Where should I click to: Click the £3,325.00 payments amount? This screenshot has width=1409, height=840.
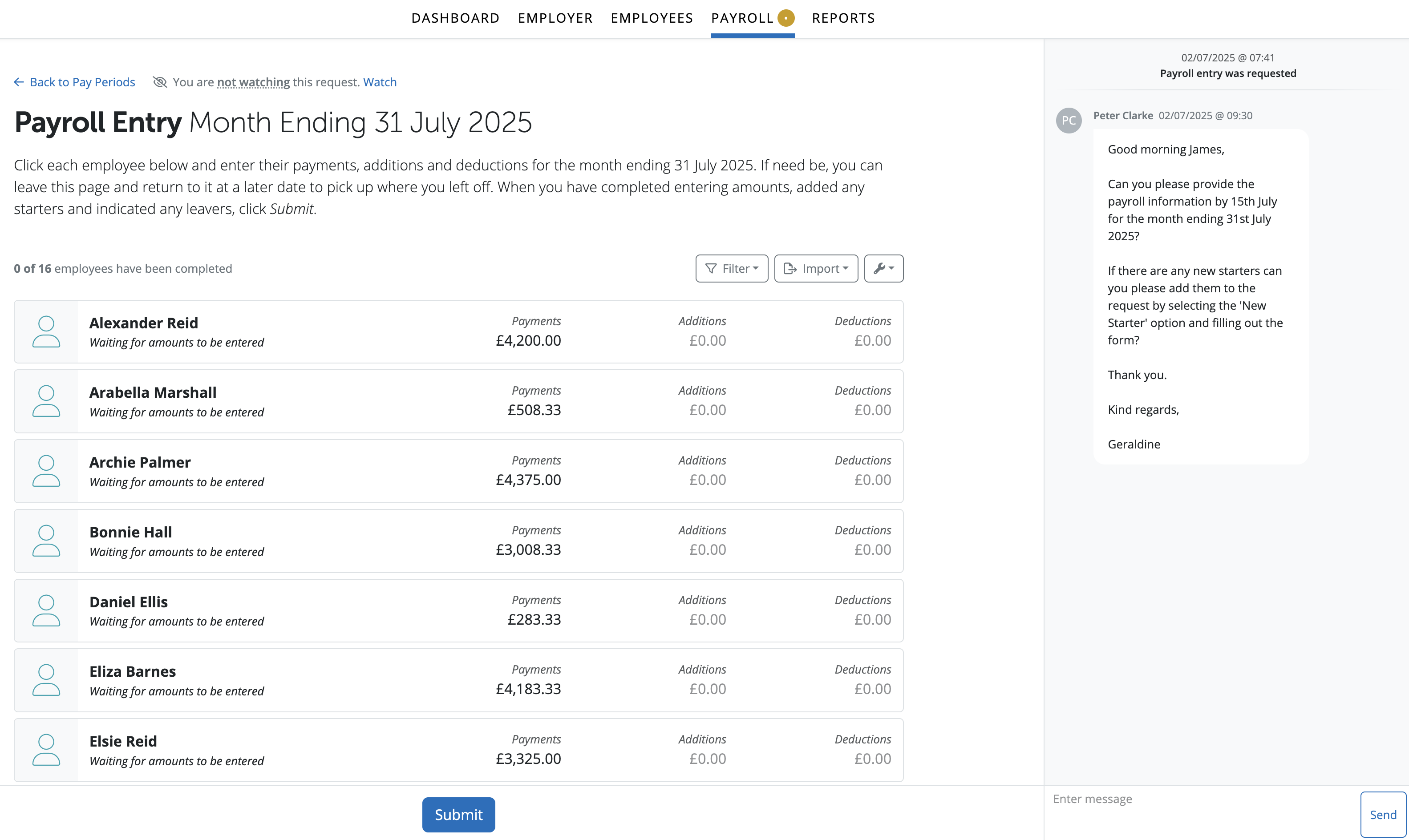pos(528,759)
